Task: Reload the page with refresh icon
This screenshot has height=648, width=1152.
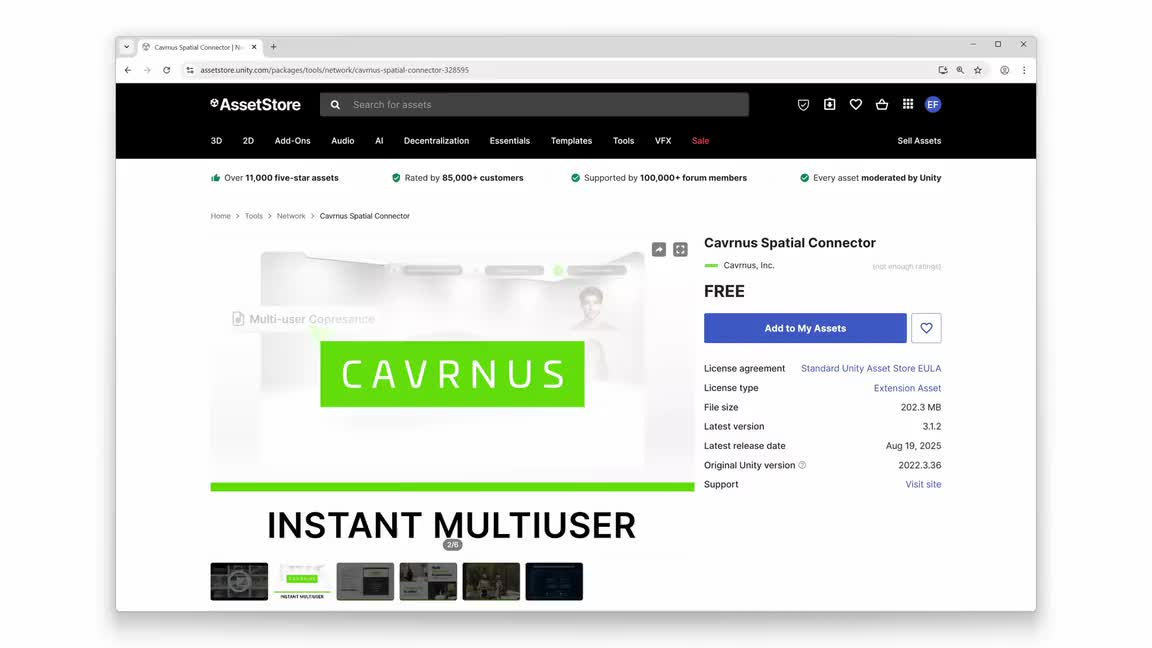Action: tap(167, 70)
